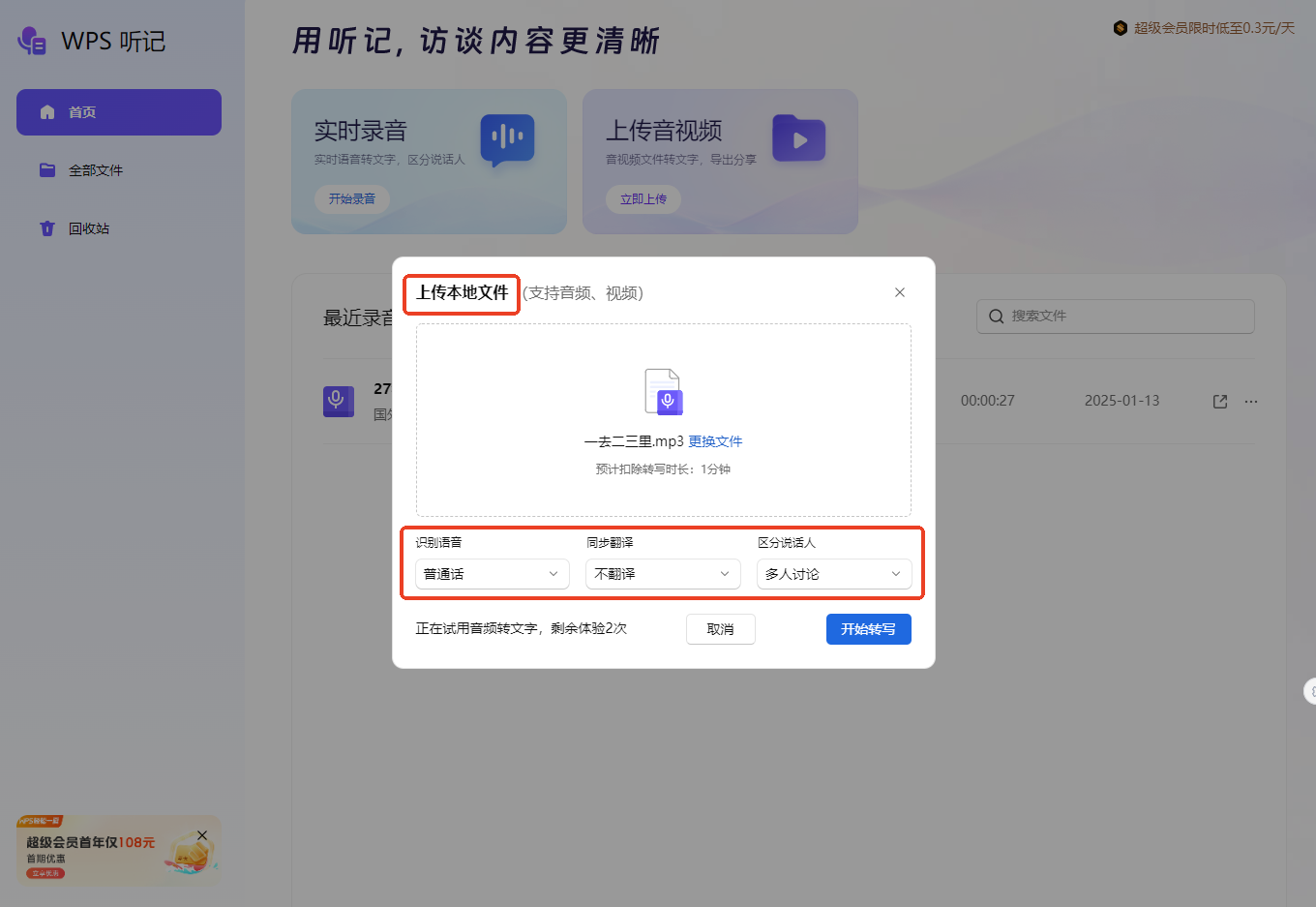Viewport: 1316px width, 907px height.
Task: Click the microphone file icon in upload dialog
Action: point(664,391)
